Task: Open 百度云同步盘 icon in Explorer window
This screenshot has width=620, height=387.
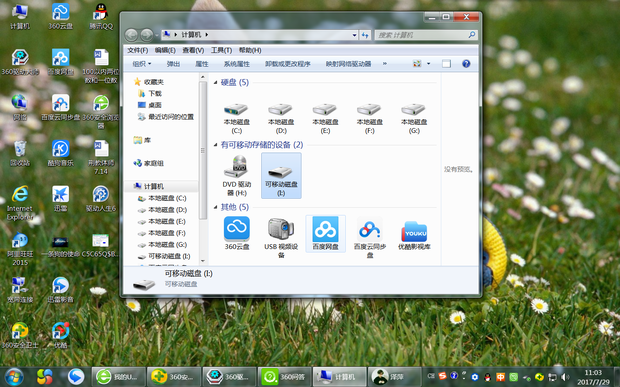Action: point(369,228)
